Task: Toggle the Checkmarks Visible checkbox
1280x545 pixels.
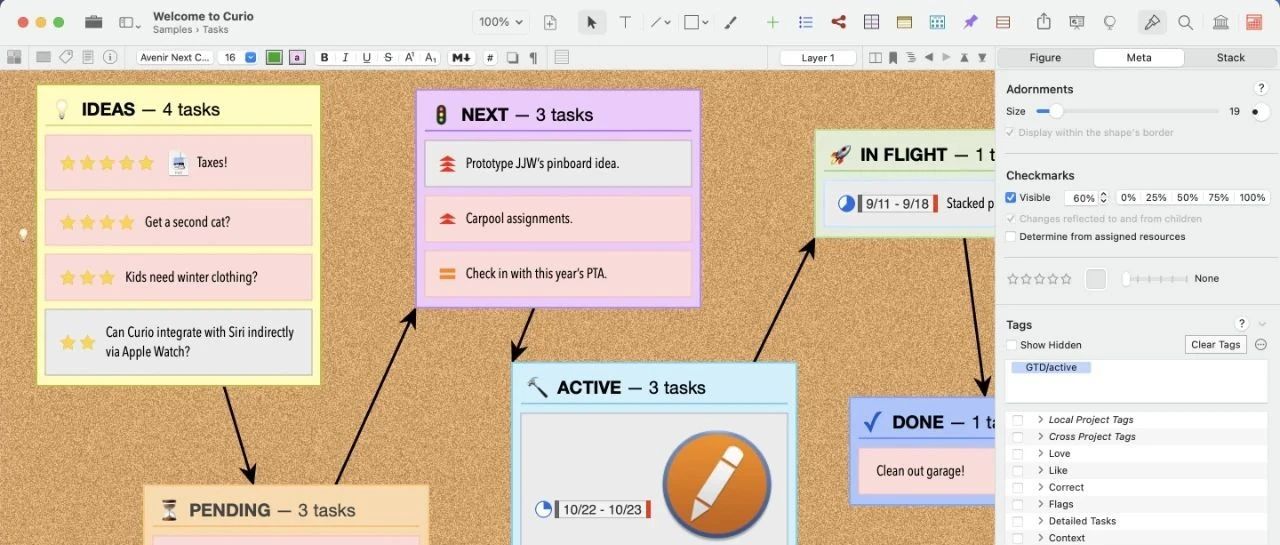Action: [x=1011, y=198]
